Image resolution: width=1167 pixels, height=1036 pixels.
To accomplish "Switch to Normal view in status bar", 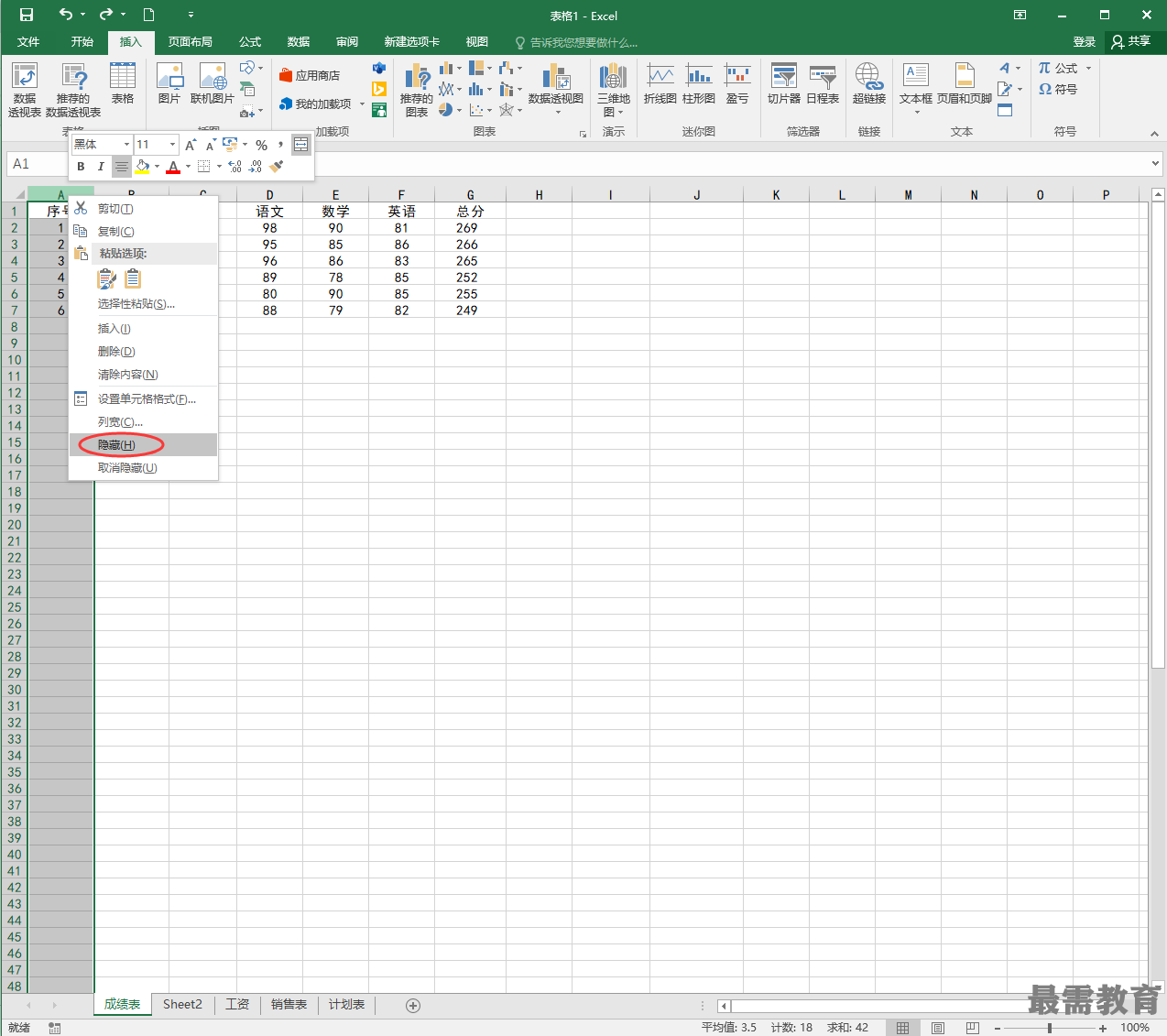I will coord(902,1028).
